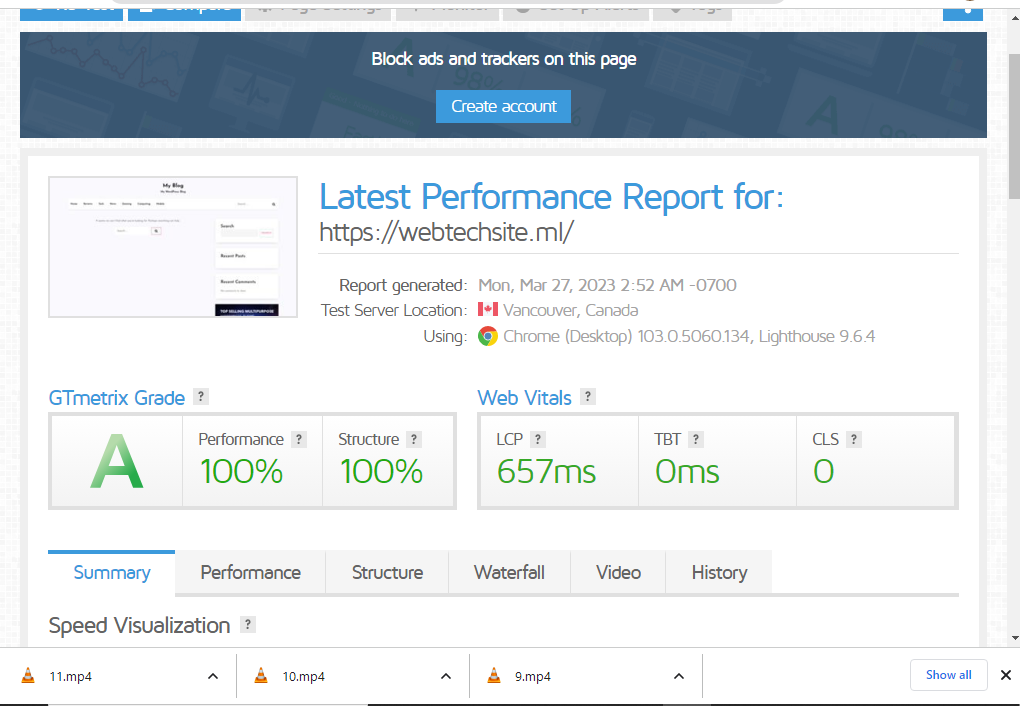Open the downloaded file 11.mp4
The image size is (1020, 706).
(70, 677)
